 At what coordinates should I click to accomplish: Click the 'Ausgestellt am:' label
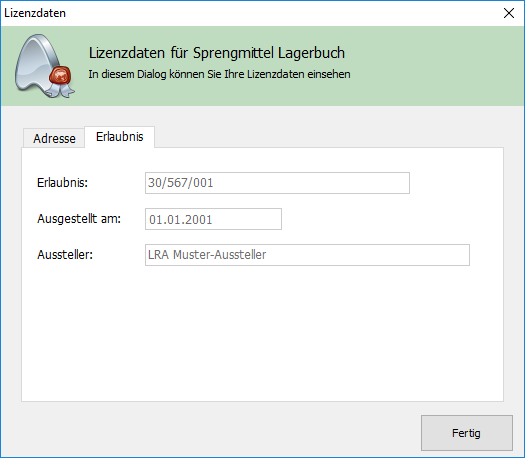point(79,219)
